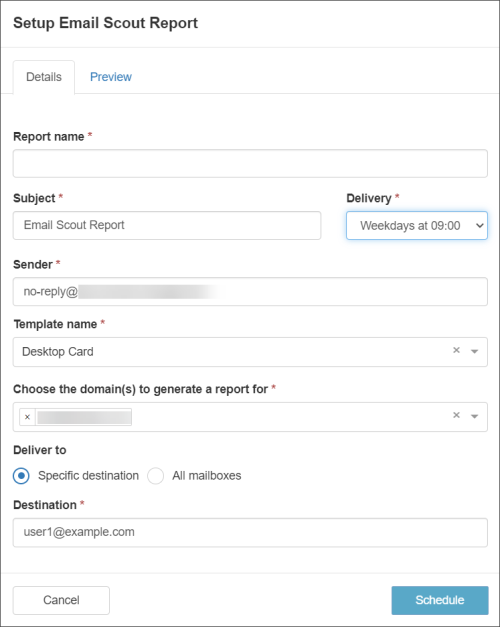Click the Schedule button
Screen dimensions: 500x627
coord(440,600)
